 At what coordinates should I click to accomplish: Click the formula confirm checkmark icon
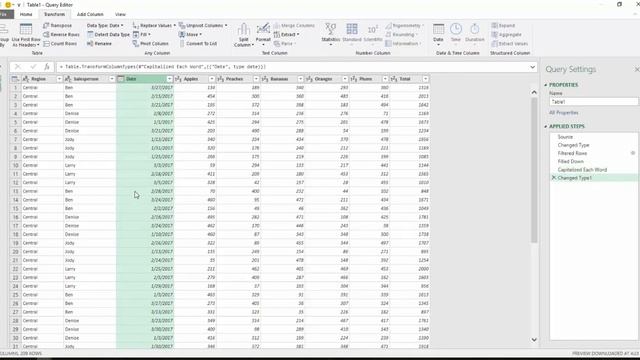33,67
